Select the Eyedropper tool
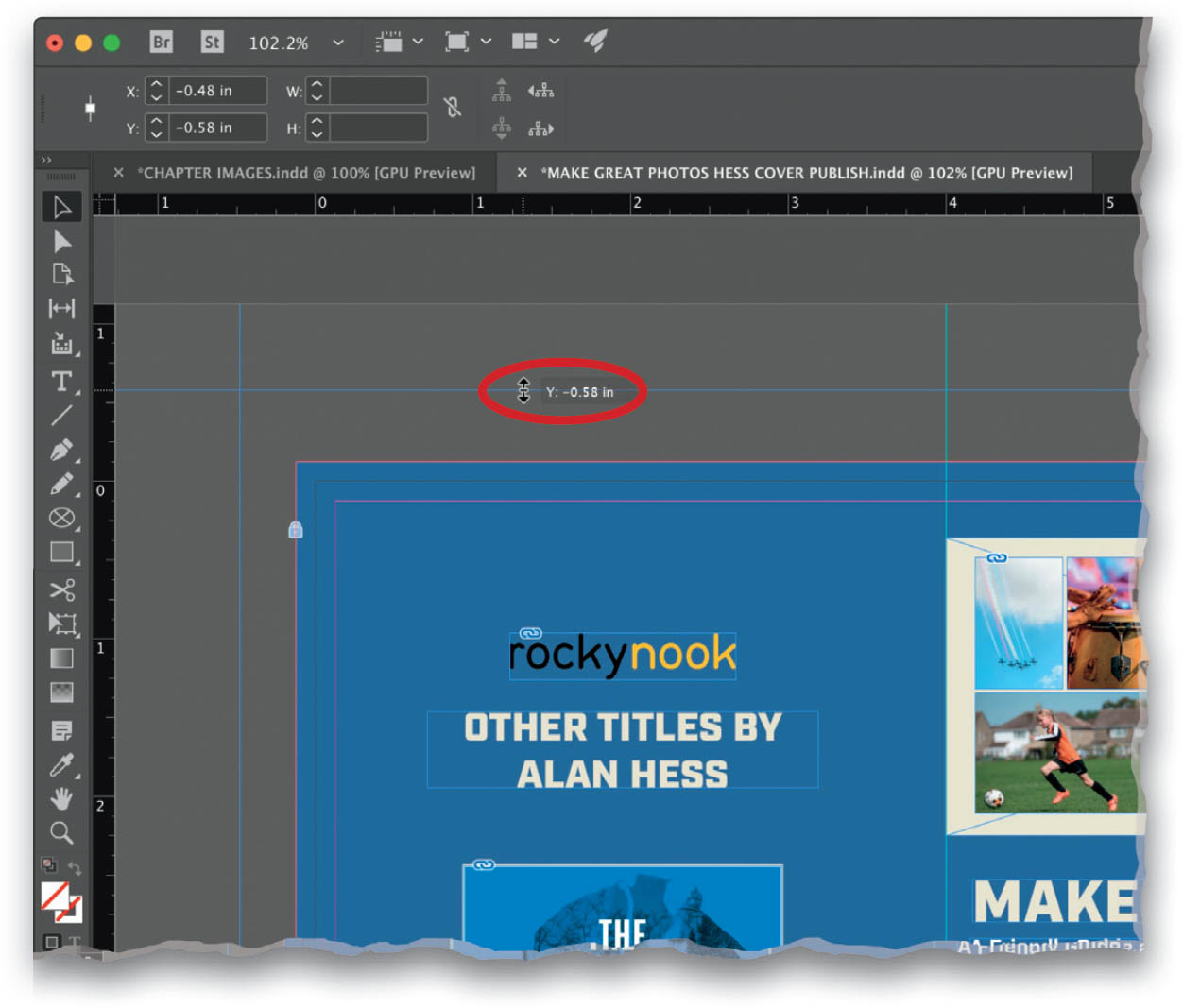 [61, 764]
